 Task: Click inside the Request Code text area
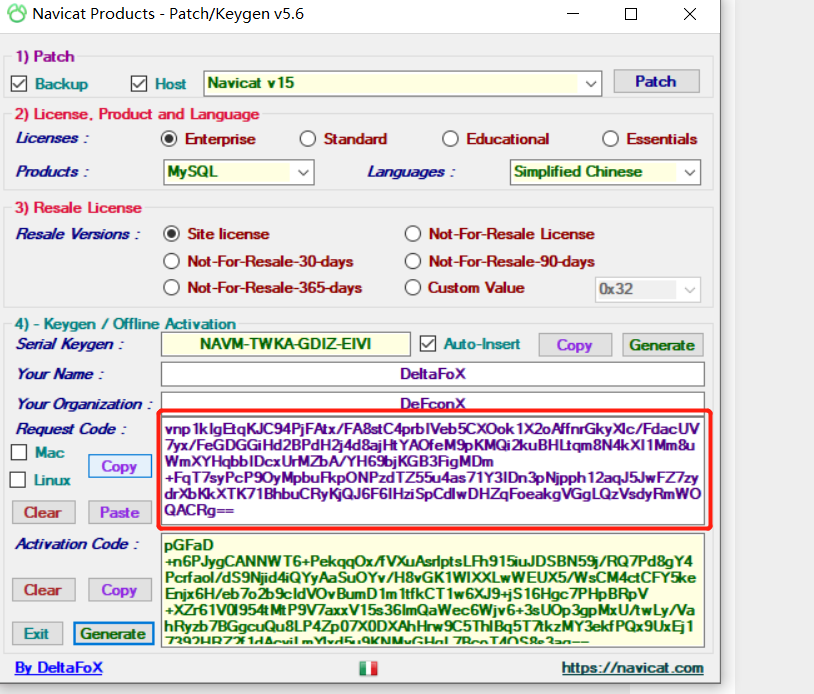coord(432,471)
